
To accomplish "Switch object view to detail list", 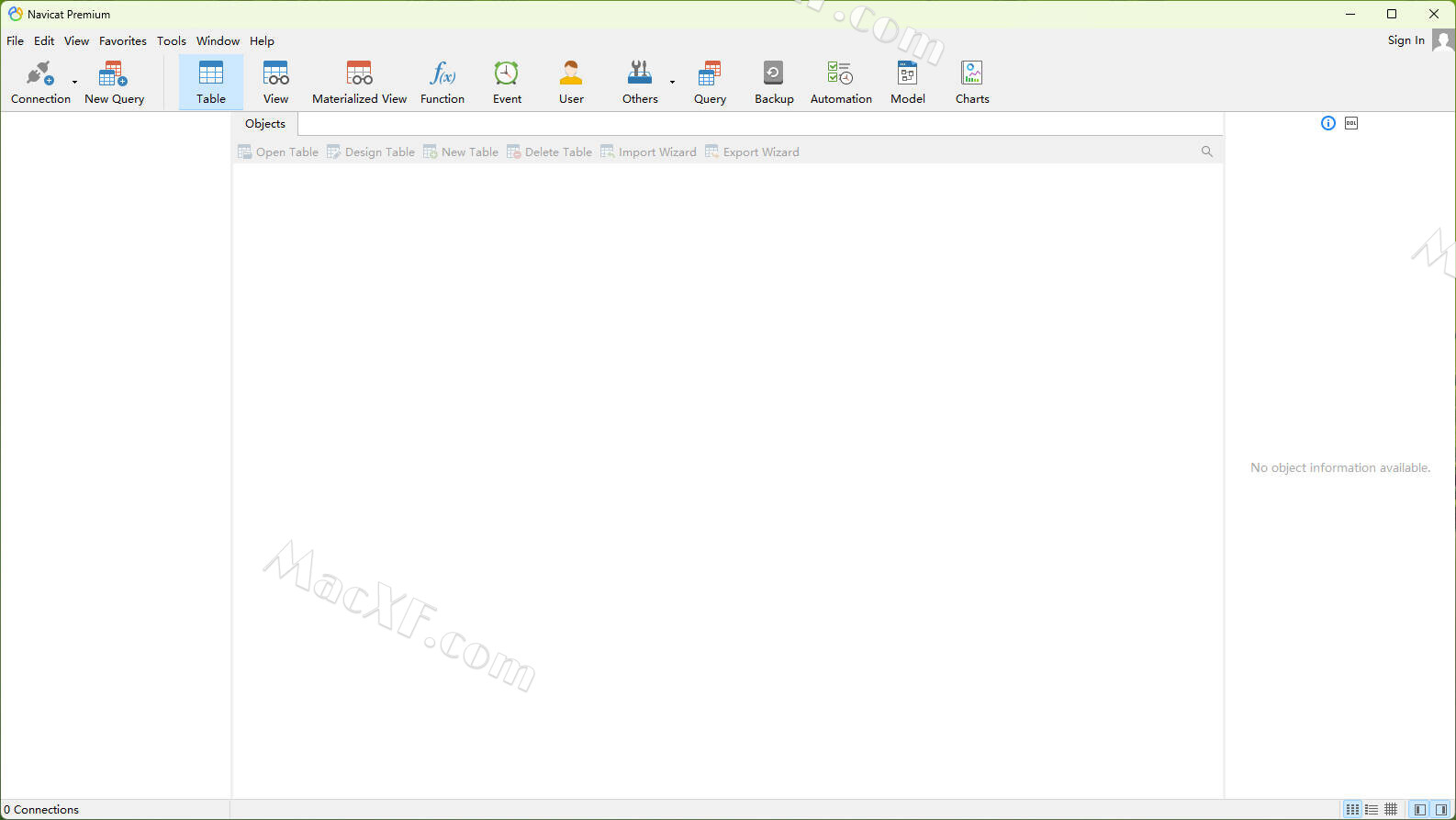I will [x=1372, y=809].
